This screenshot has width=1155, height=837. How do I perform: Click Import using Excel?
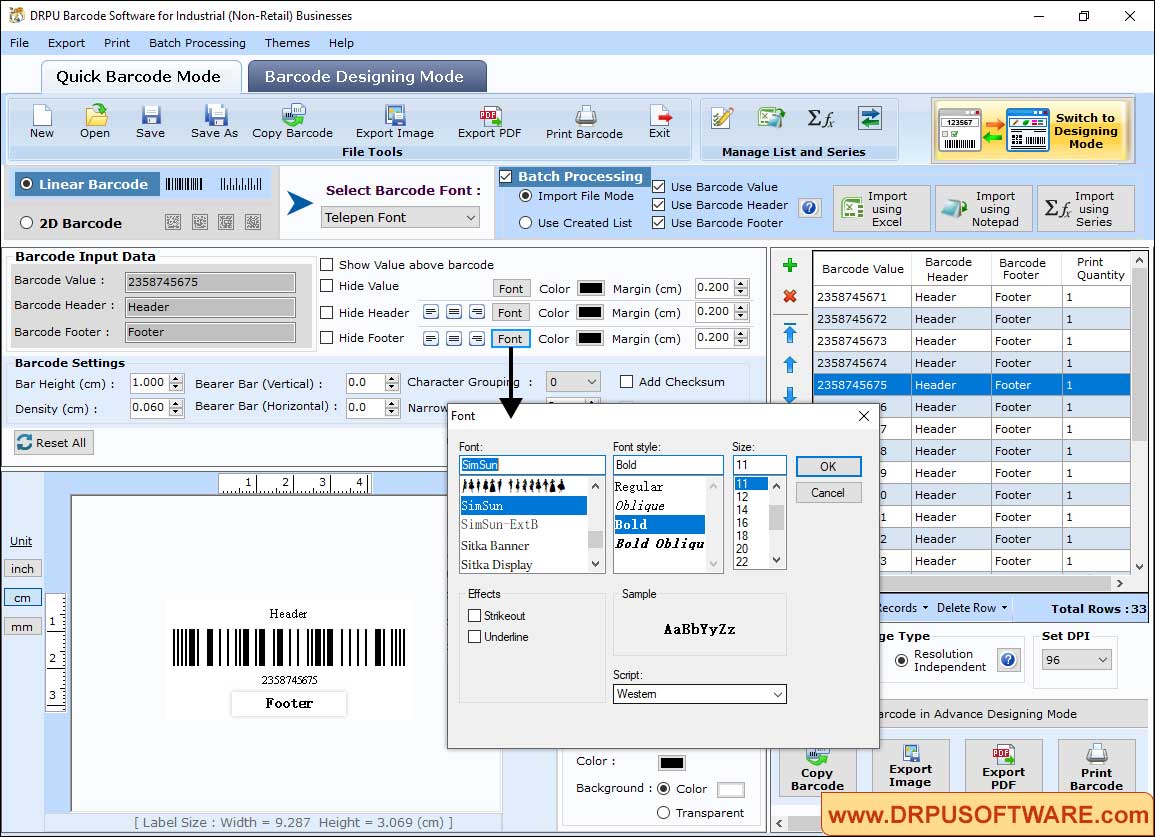tap(881, 209)
